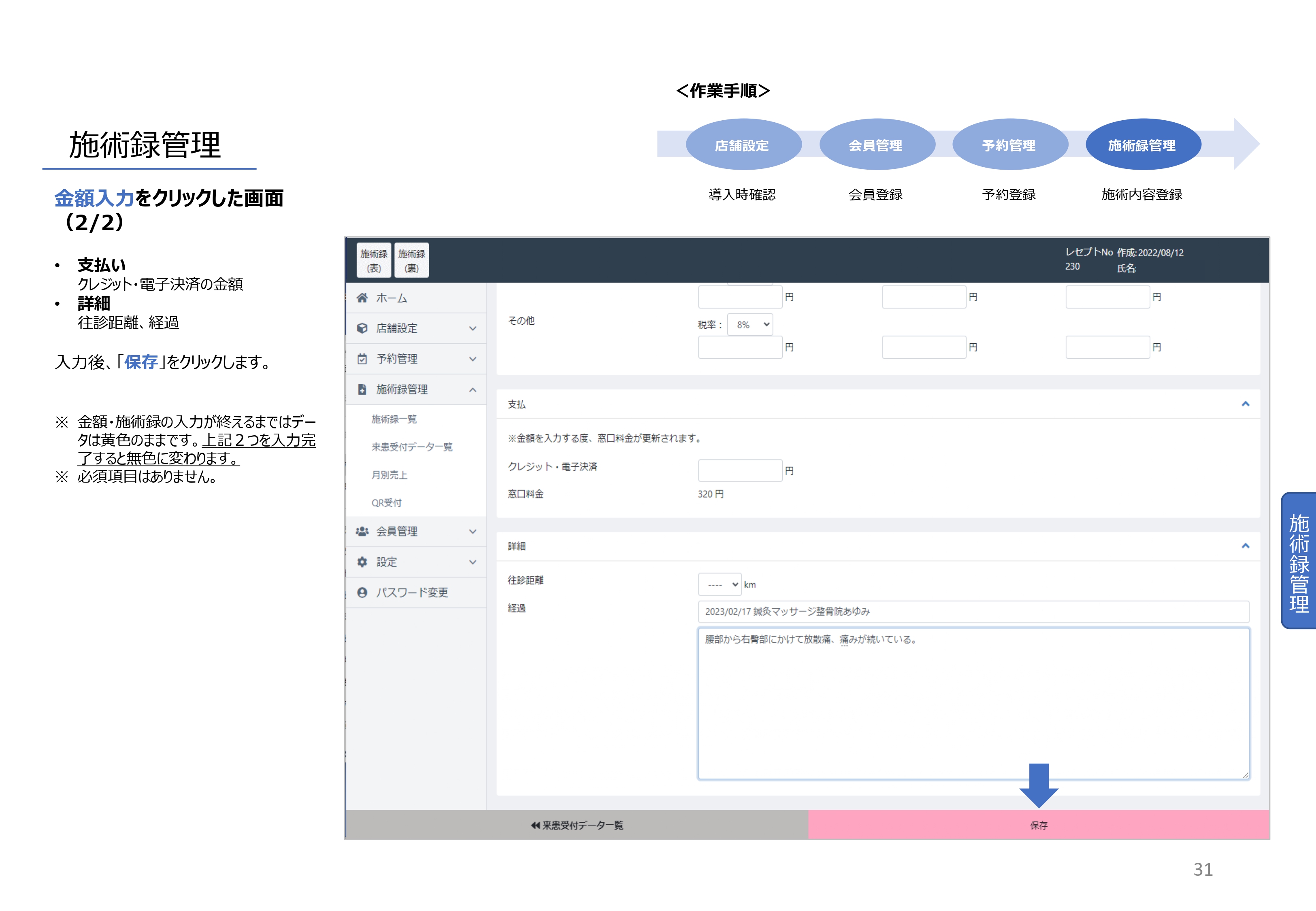Click the 店舗設定 cube icon
The width and height of the screenshot is (1316, 911).
(x=362, y=328)
